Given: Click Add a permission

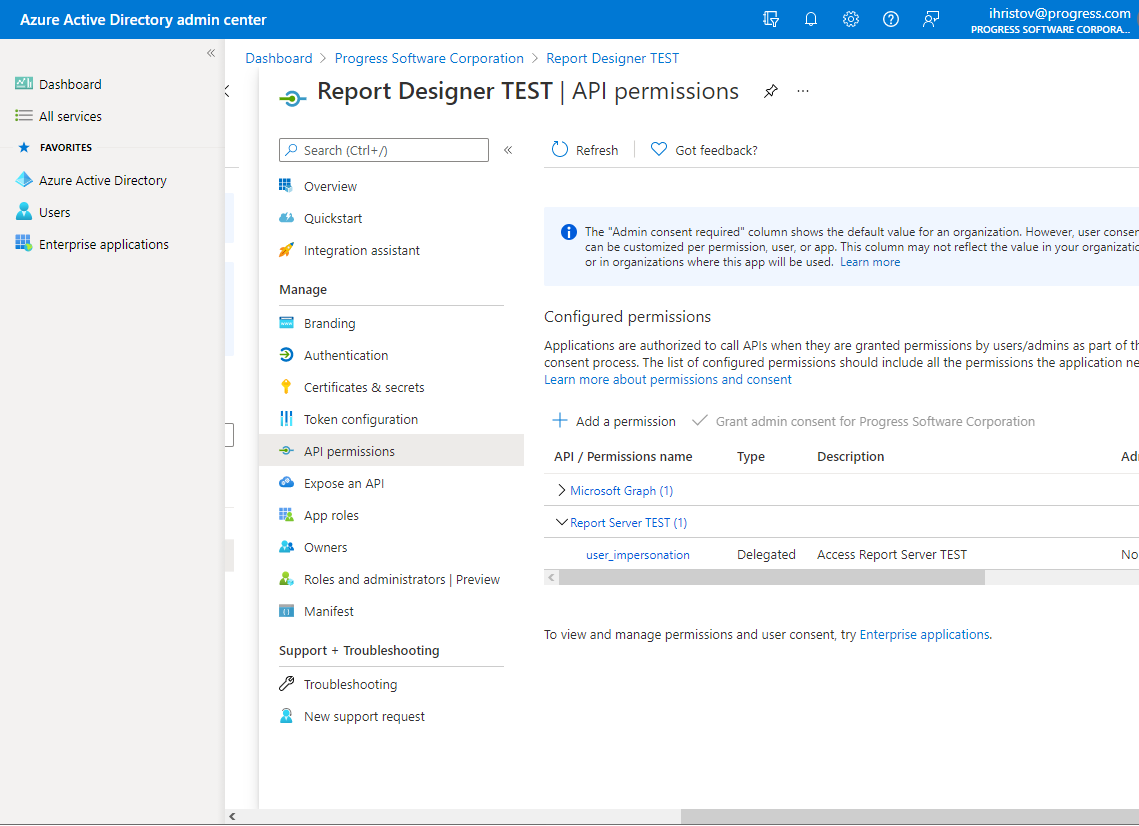Looking at the screenshot, I should [614, 420].
